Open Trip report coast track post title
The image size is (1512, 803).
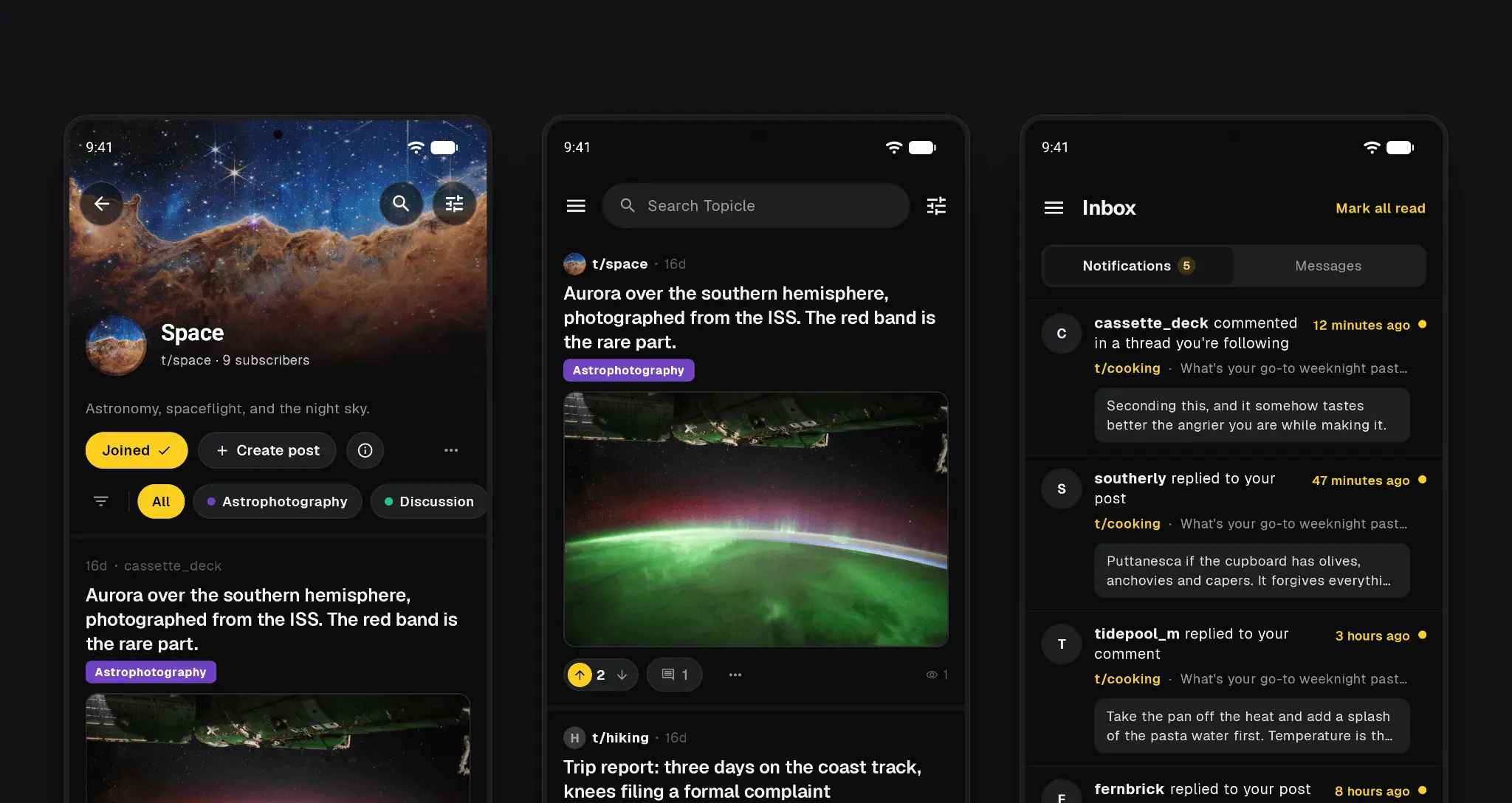click(x=742, y=779)
